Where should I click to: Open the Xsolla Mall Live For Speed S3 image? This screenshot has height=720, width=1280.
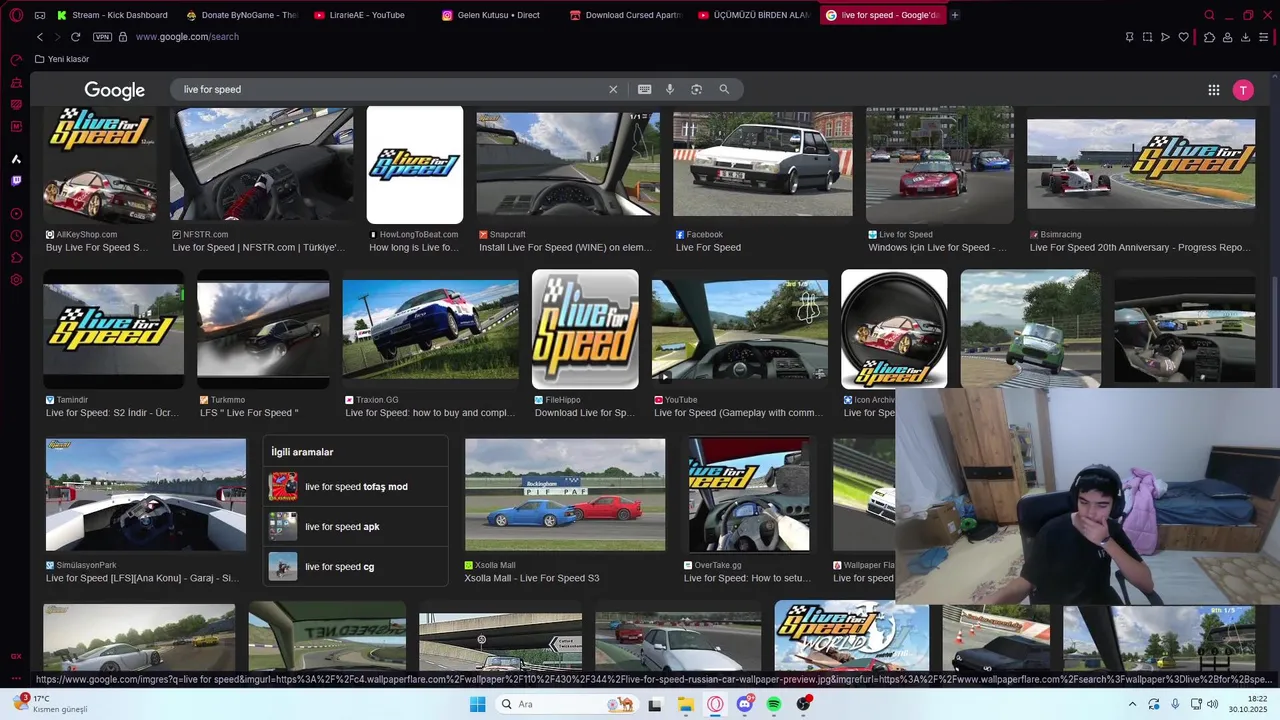click(565, 494)
